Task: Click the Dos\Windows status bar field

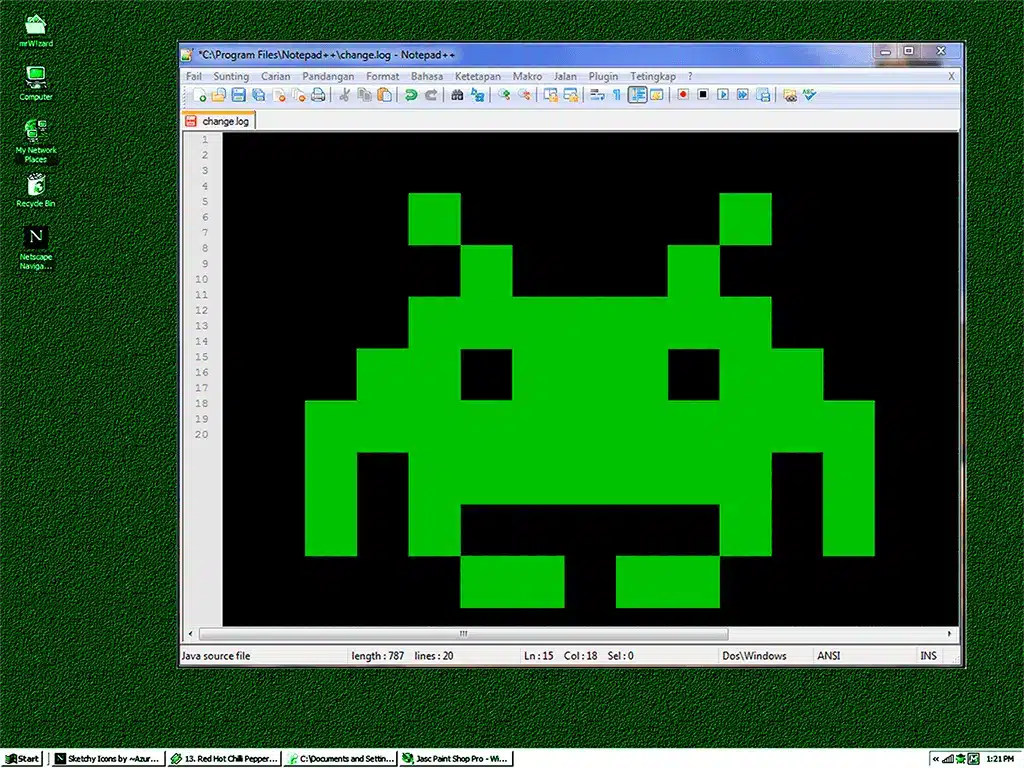Action: [754, 656]
